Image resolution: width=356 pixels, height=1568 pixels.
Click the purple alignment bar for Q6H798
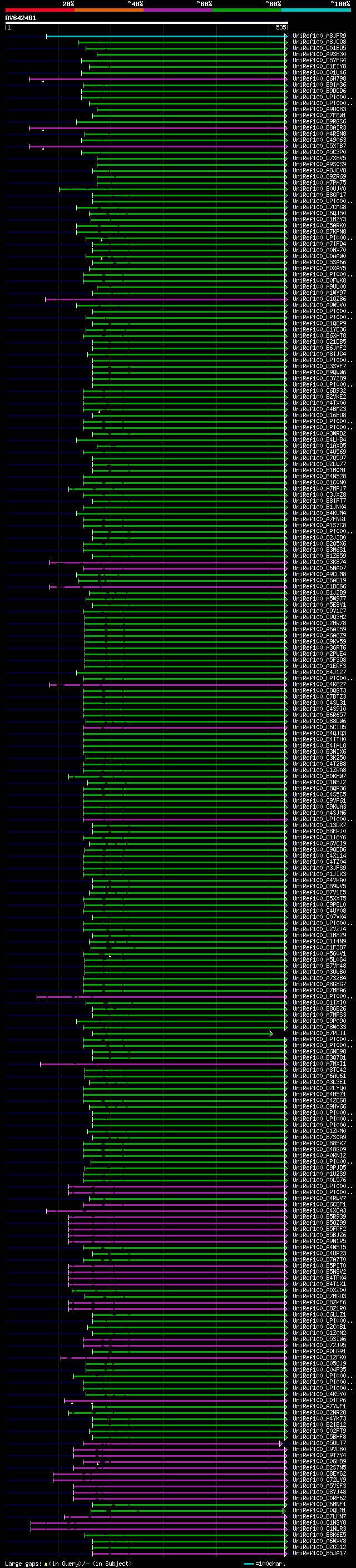(158, 79)
